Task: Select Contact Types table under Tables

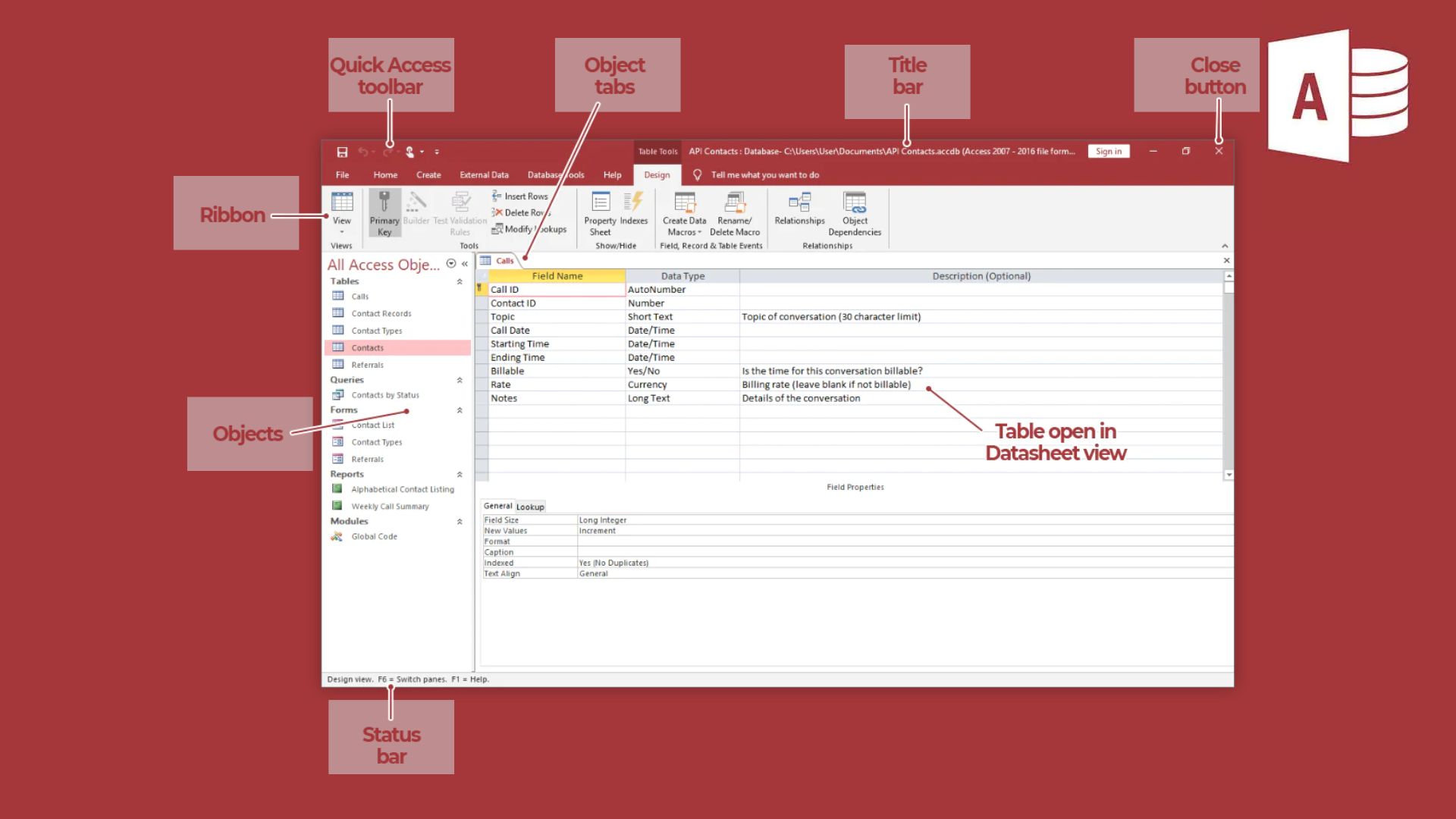Action: [x=376, y=331]
